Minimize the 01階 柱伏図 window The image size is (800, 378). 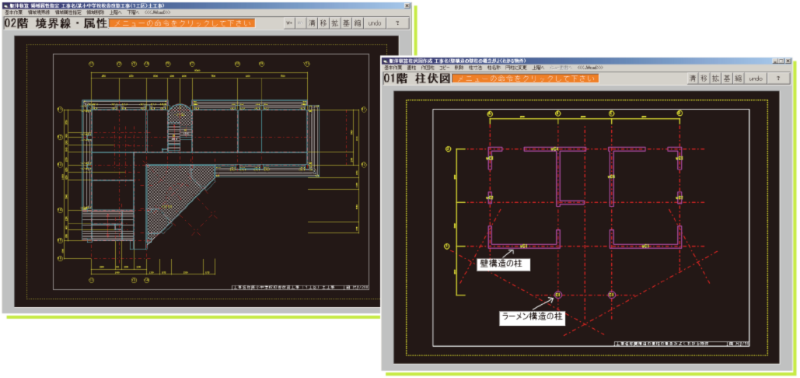point(776,61)
